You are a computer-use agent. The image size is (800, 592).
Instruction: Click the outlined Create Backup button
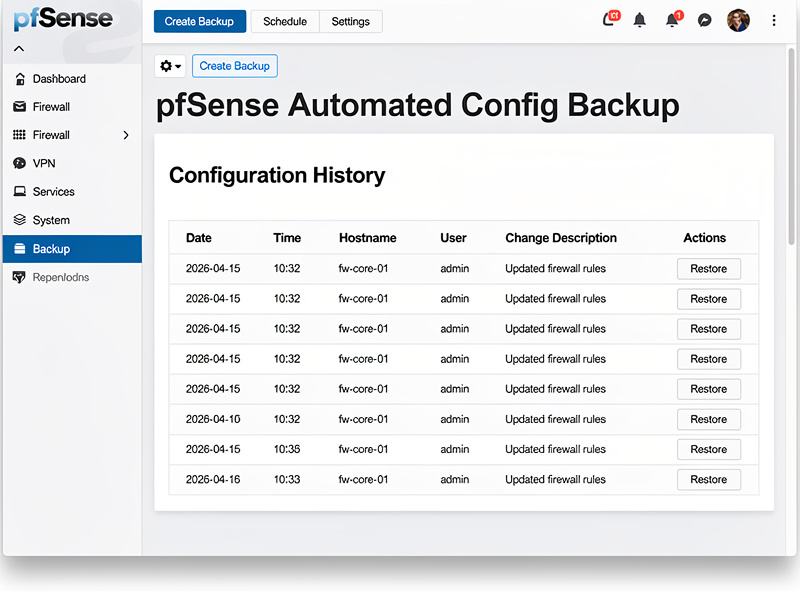[235, 66]
